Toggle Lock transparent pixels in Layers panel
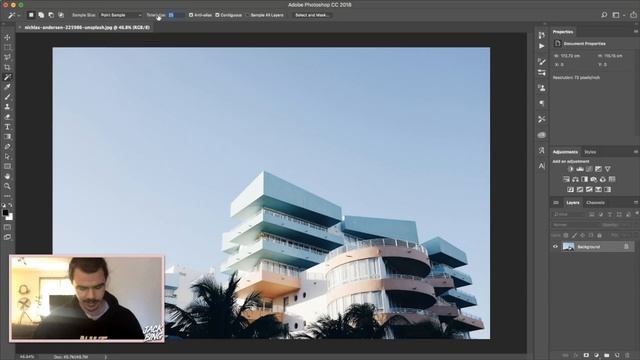This screenshot has height=360, width=640. coord(566,236)
